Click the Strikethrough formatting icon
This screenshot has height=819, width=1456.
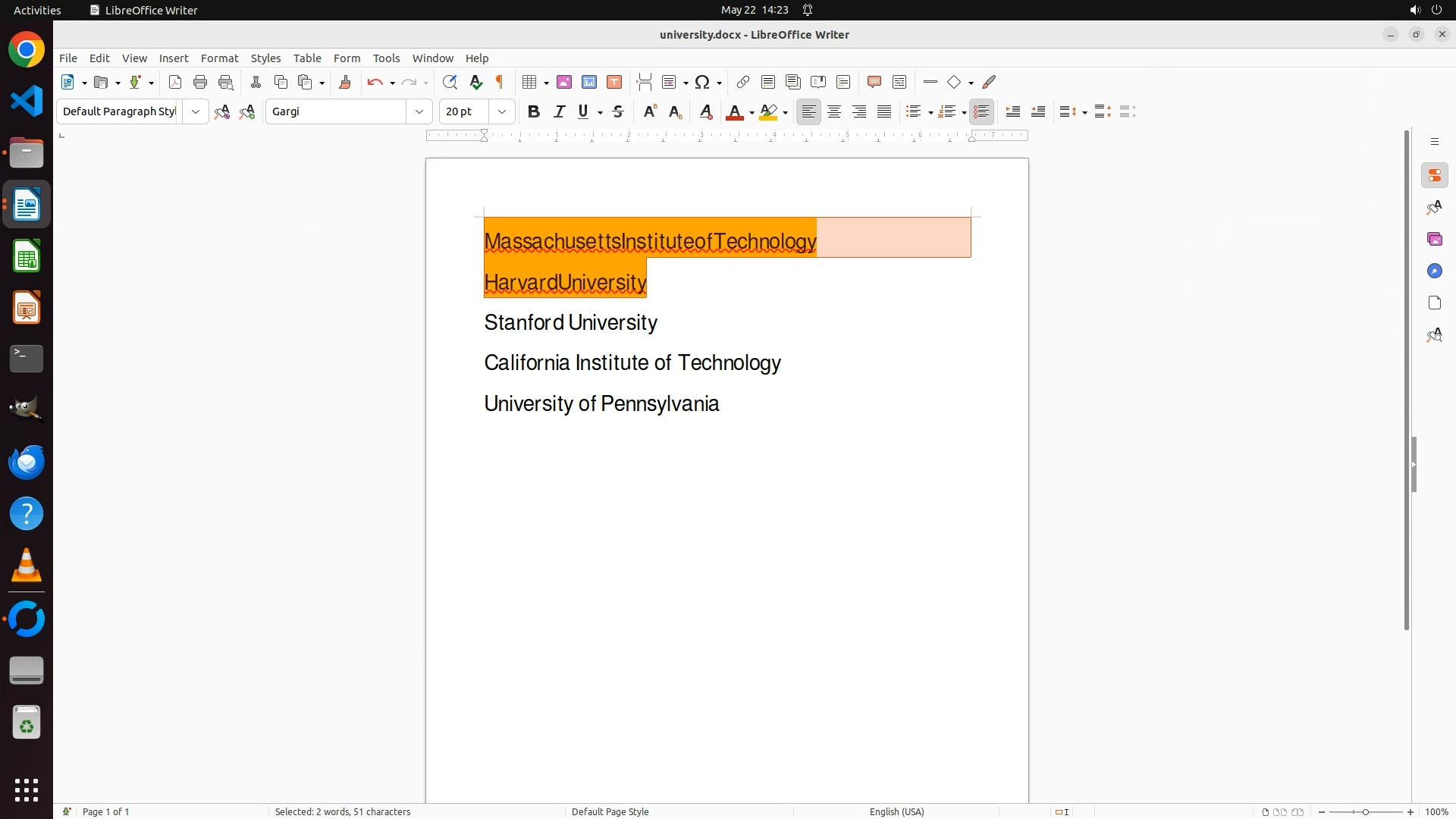618,112
